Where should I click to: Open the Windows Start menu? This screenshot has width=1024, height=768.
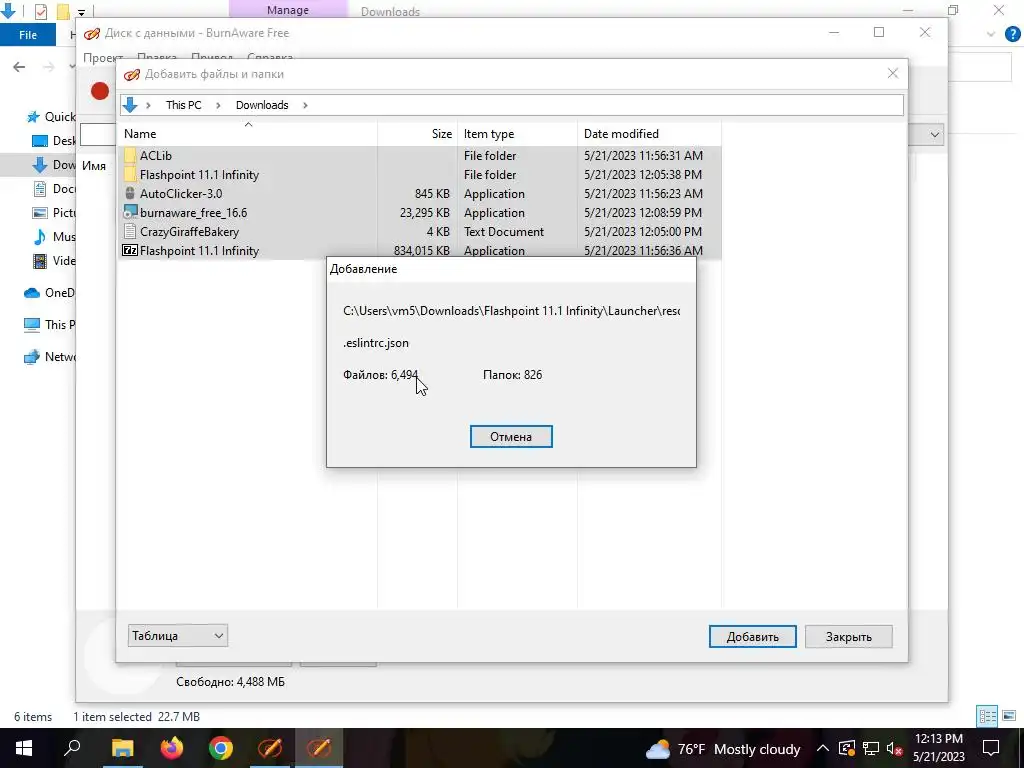[24, 748]
